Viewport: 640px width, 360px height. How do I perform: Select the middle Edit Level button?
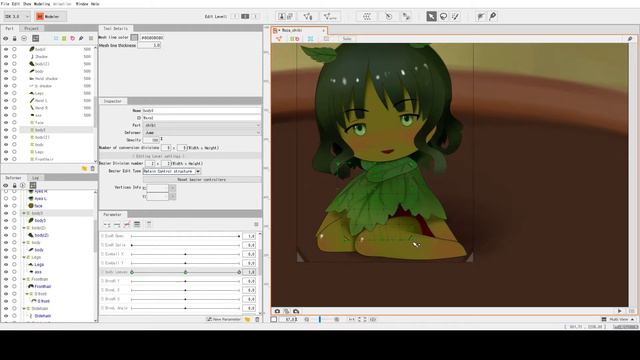pyautogui.click(x=245, y=16)
